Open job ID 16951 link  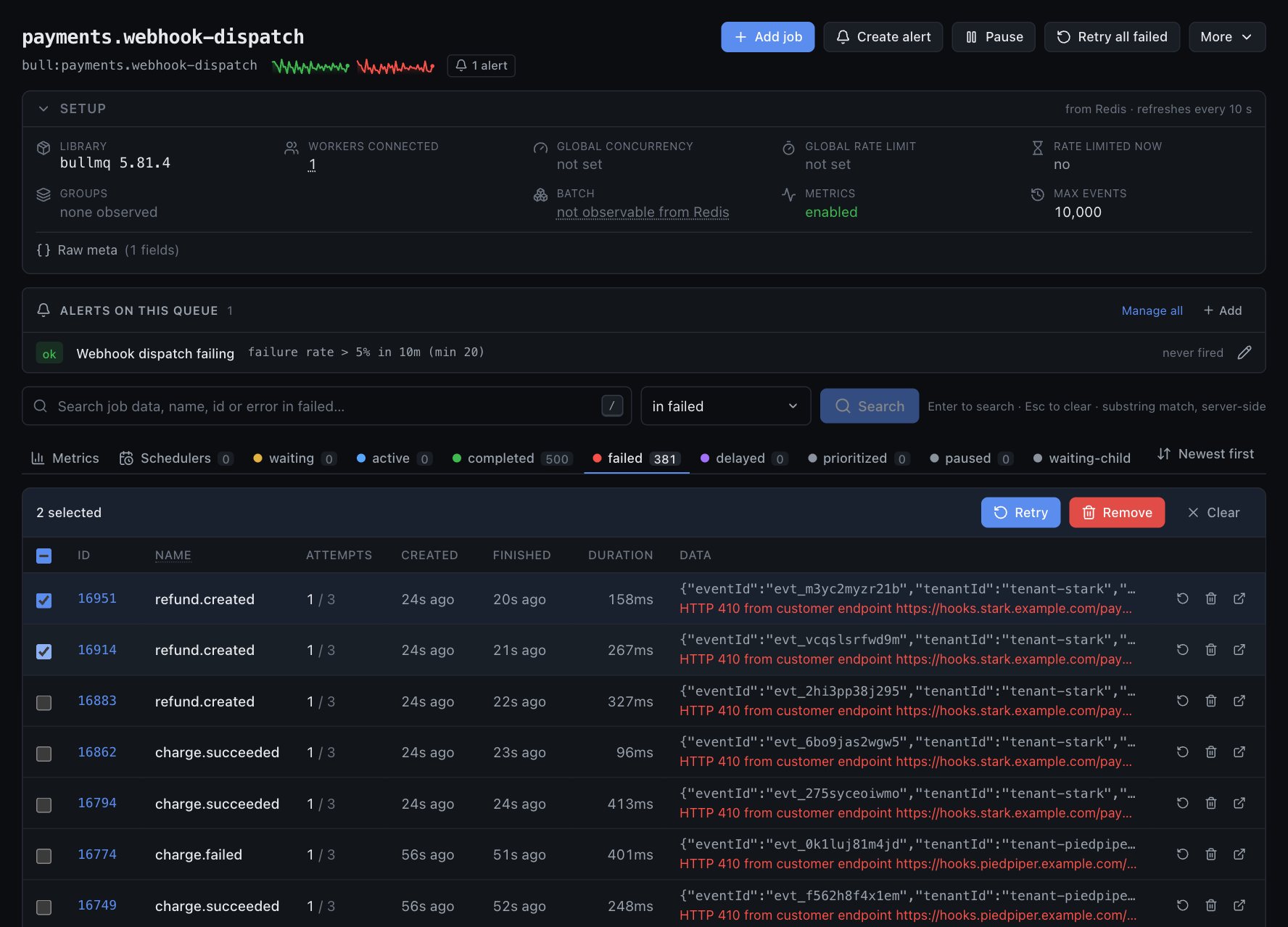97,598
